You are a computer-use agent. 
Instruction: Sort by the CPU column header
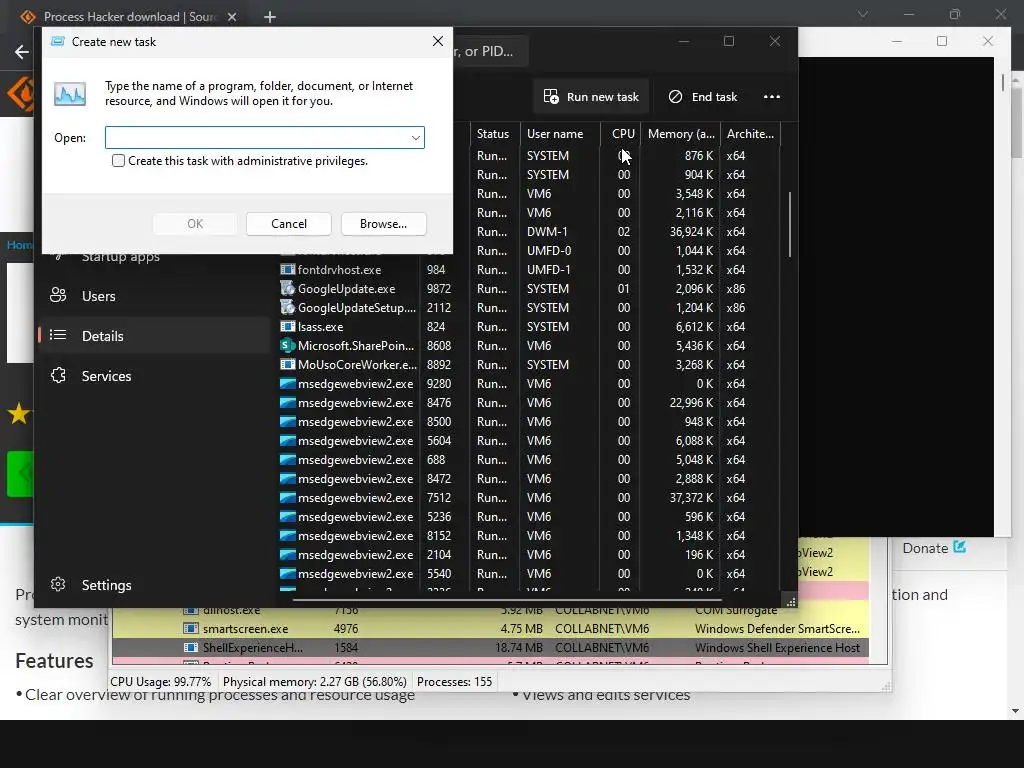click(620, 134)
